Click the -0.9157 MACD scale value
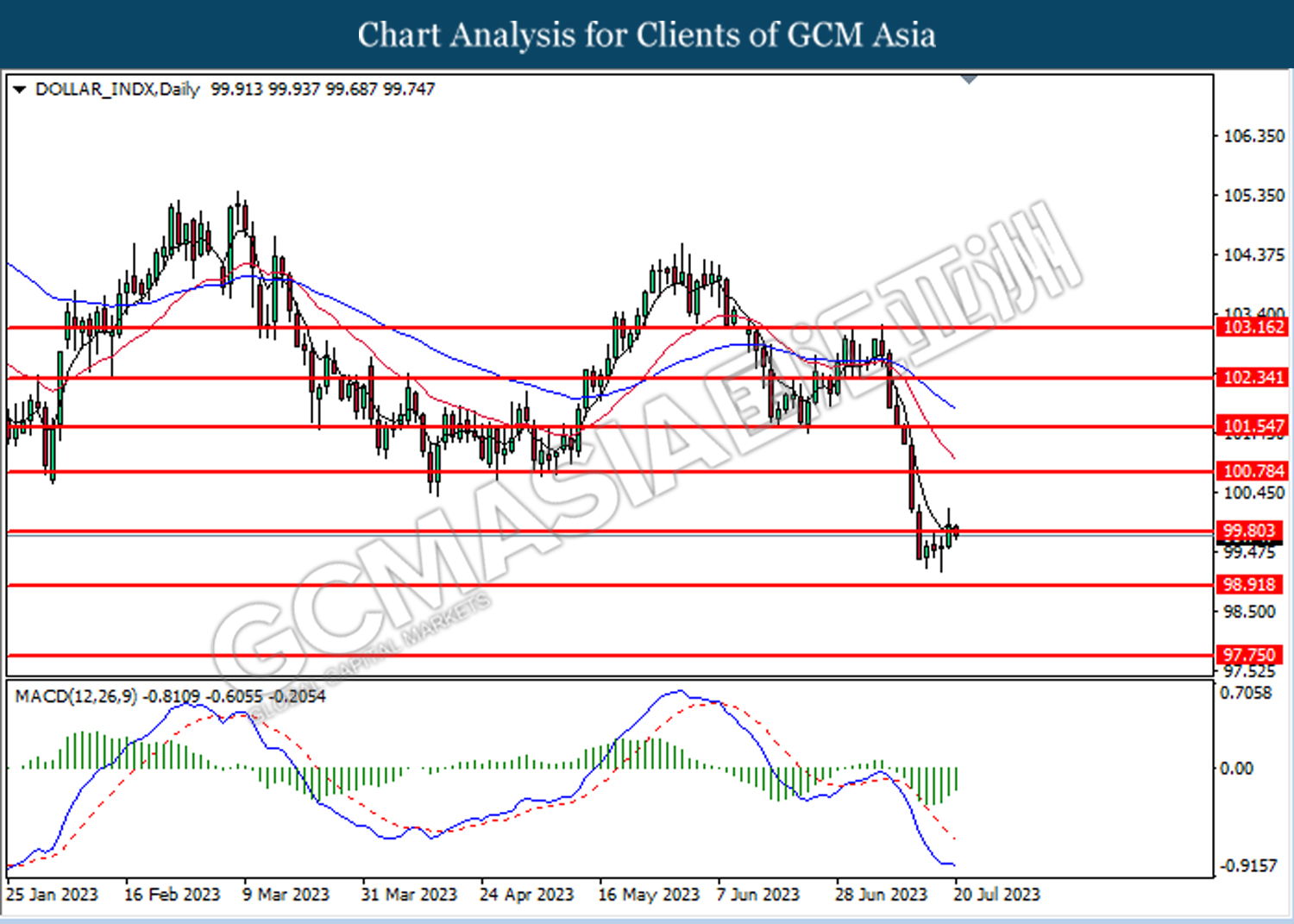This screenshot has height=924, width=1294. pos(1249,865)
